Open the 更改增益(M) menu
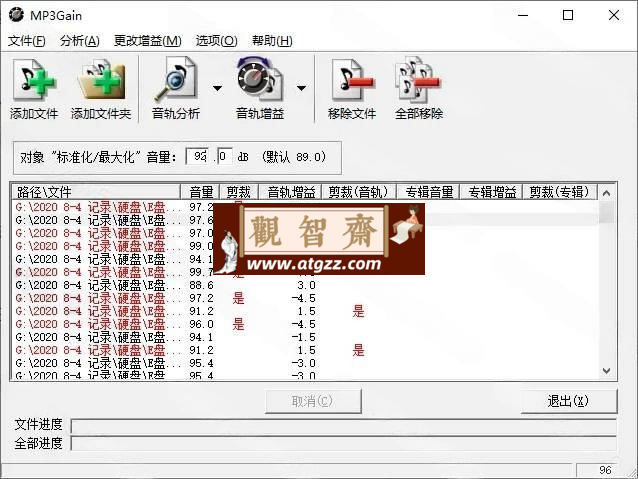 pyautogui.click(x=148, y=41)
